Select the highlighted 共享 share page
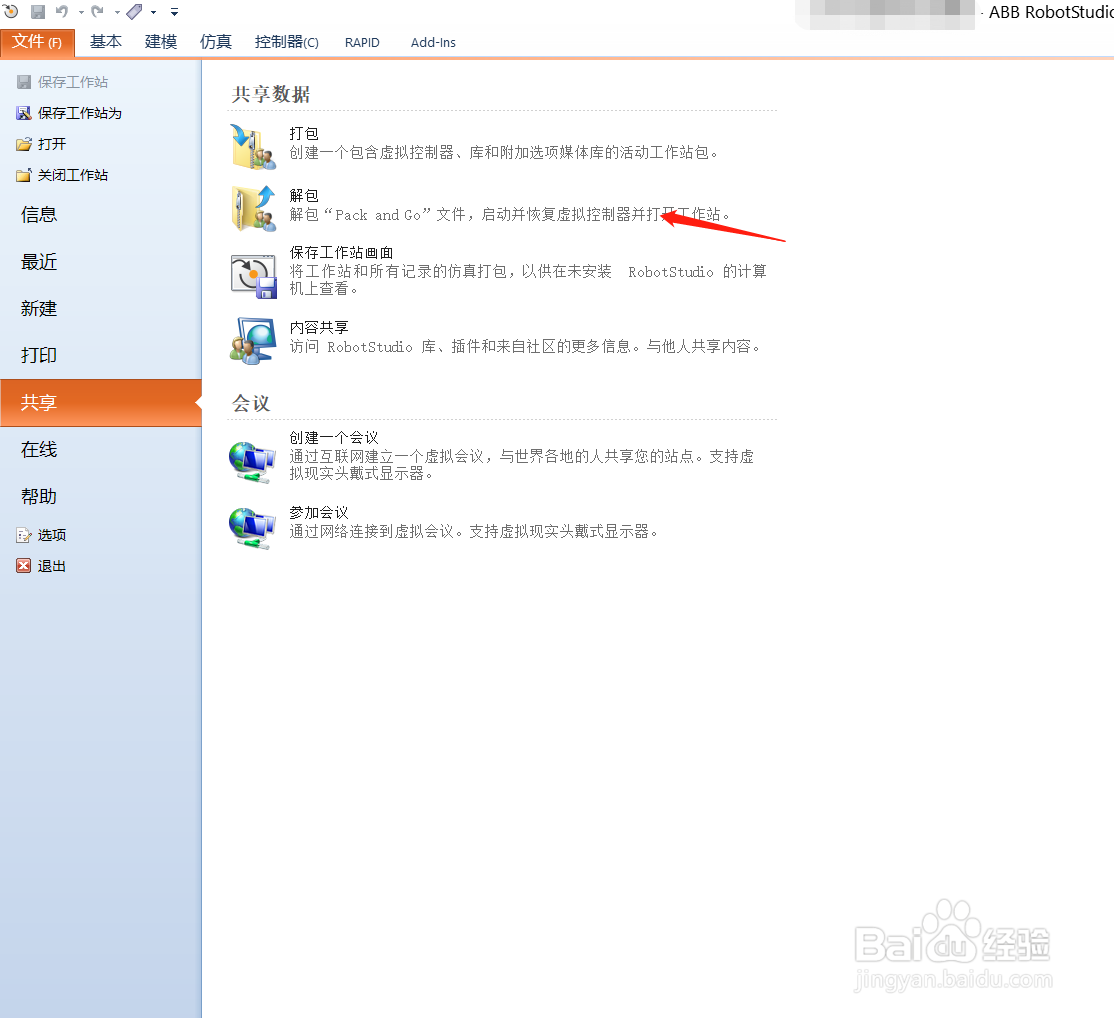The height and width of the screenshot is (1018, 1114). 101,403
